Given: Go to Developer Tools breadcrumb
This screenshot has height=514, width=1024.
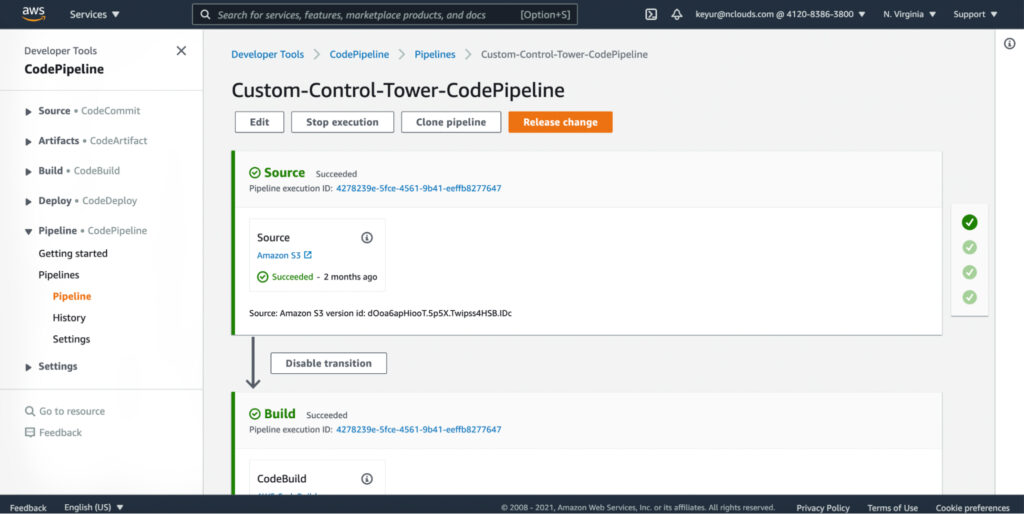Looking at the screenshot, I should (x=268, y=55).
